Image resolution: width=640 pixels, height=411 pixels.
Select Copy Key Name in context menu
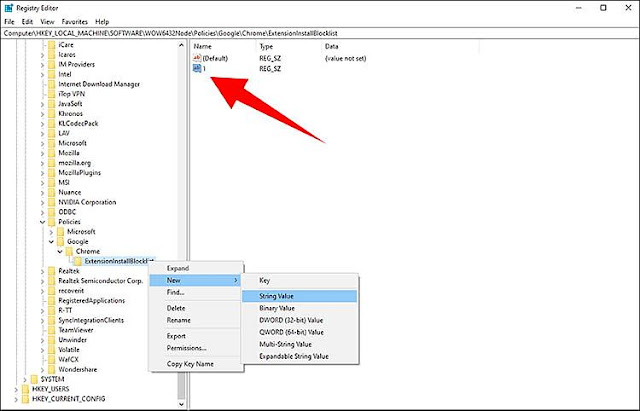(x=195, y=364)
